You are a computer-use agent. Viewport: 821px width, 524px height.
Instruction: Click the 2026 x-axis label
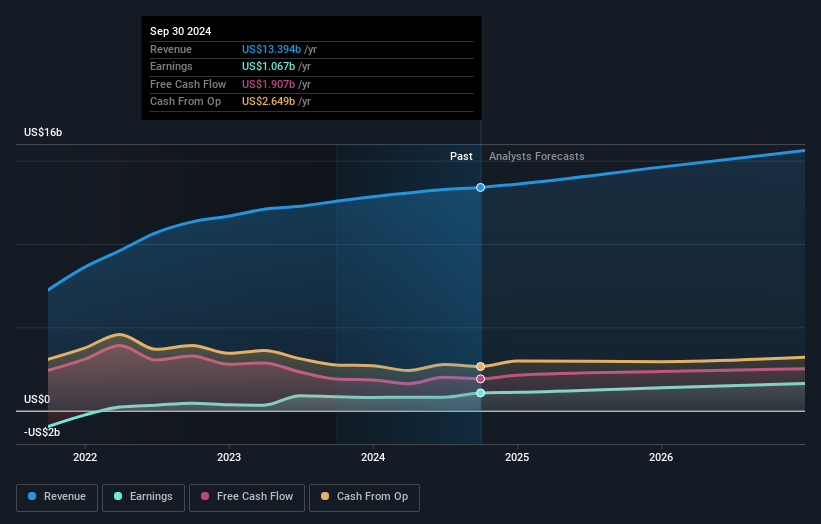tap(661, 457)
